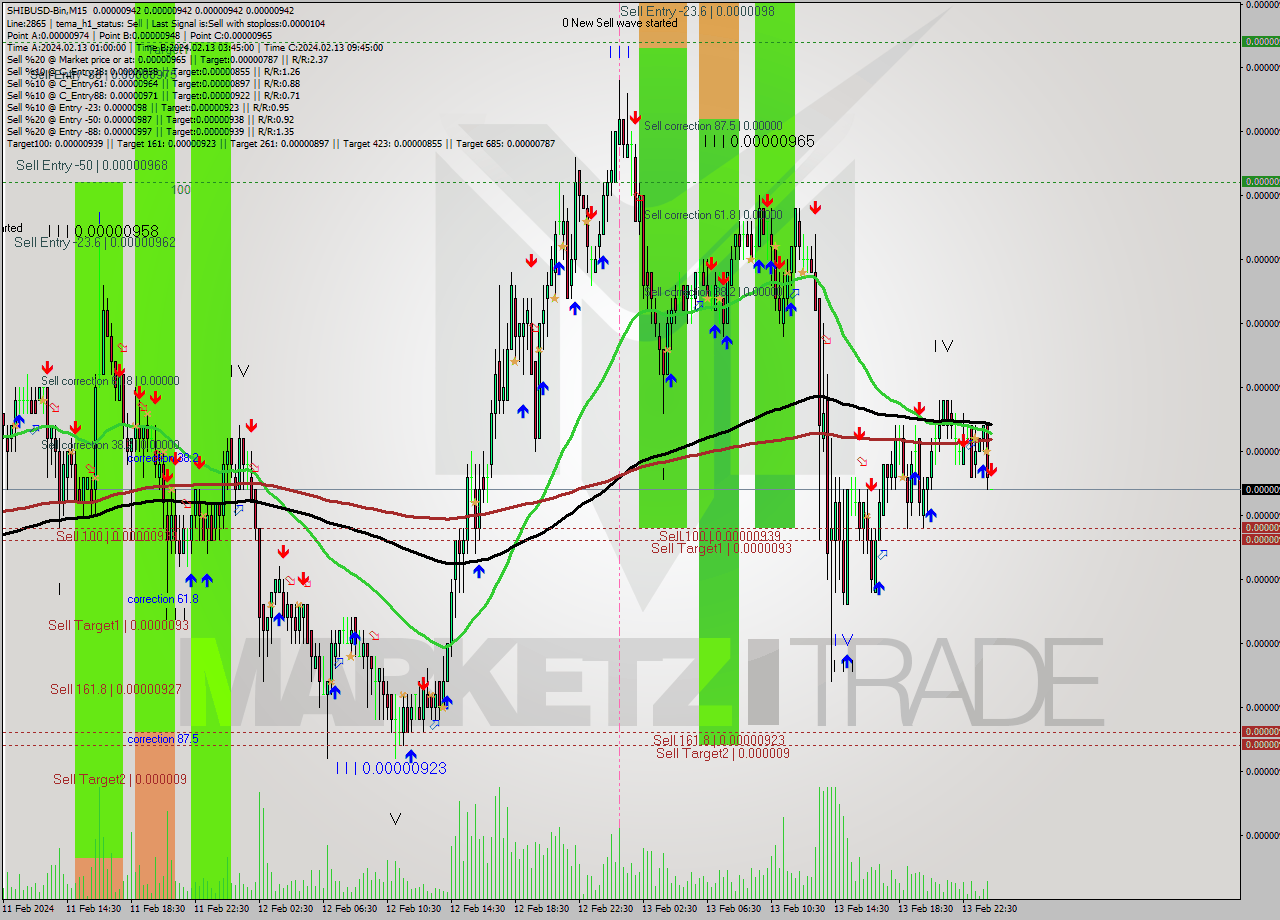Click the blue 'correction 87.5' label

click(x=162, y=739)
